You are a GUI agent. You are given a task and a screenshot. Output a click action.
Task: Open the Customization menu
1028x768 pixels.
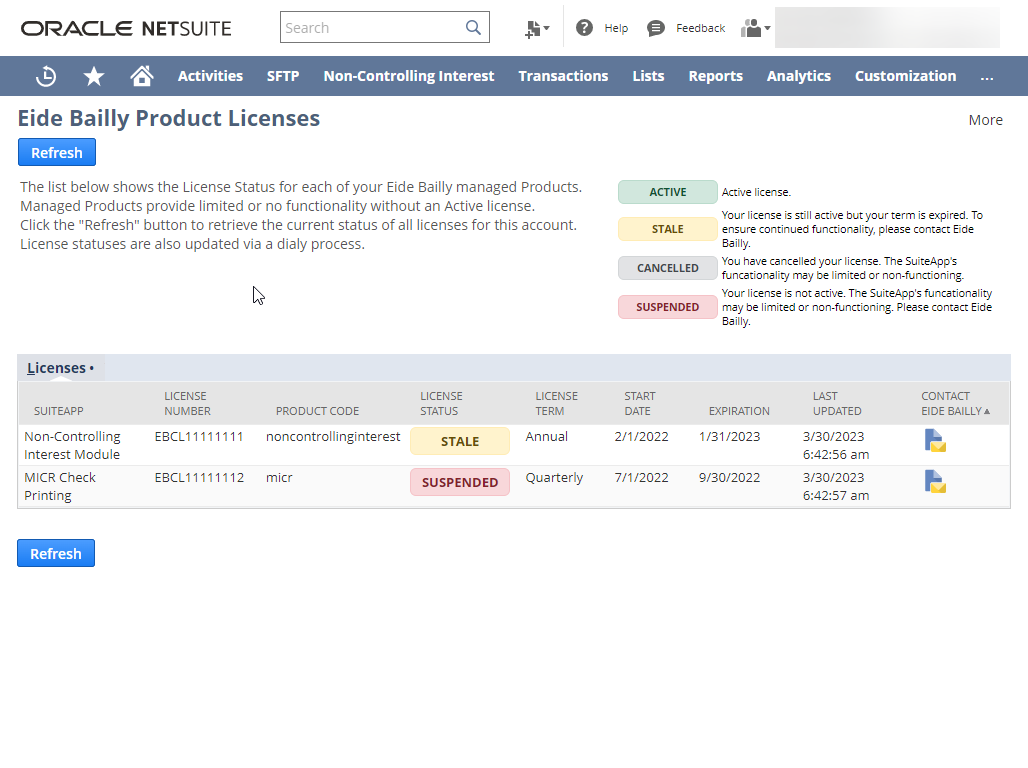[905, 76]
